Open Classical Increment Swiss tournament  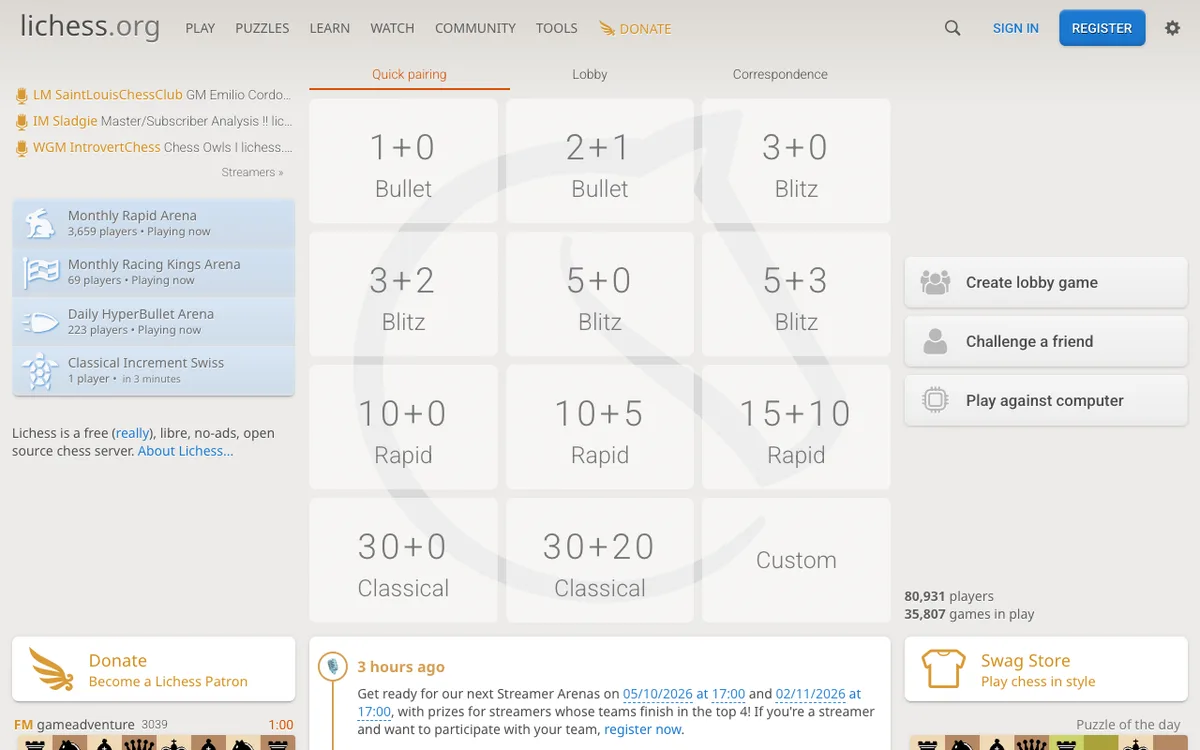154,370
